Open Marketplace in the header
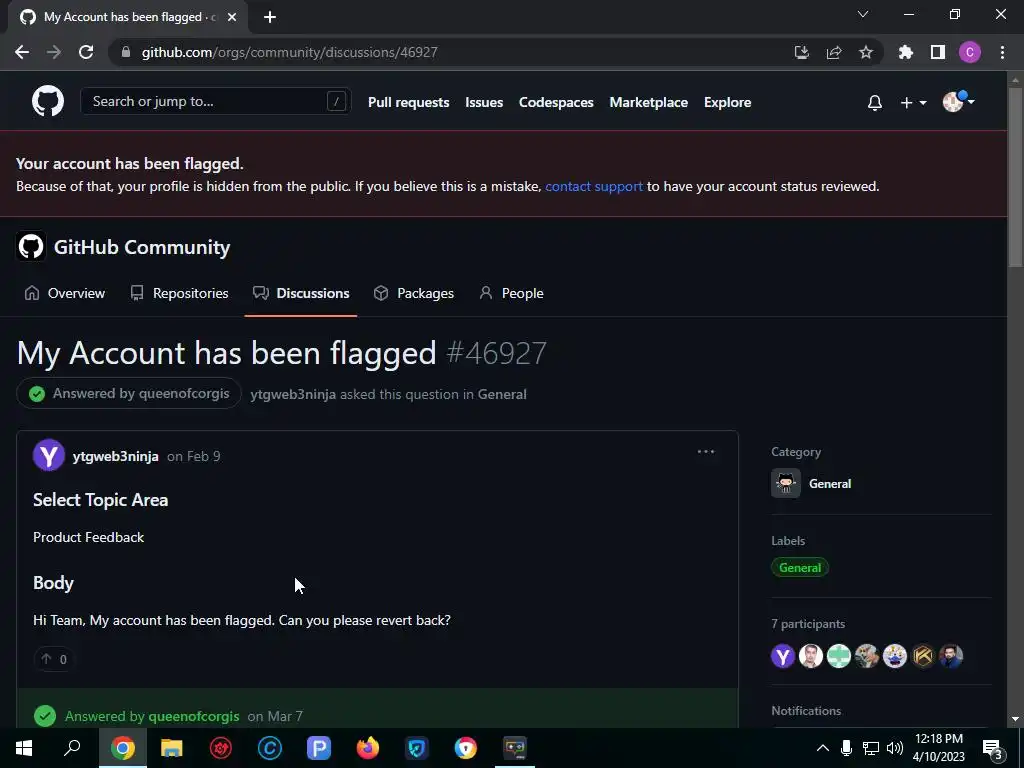The width and height of the screenshot is (1024, 768). [648, 102]
